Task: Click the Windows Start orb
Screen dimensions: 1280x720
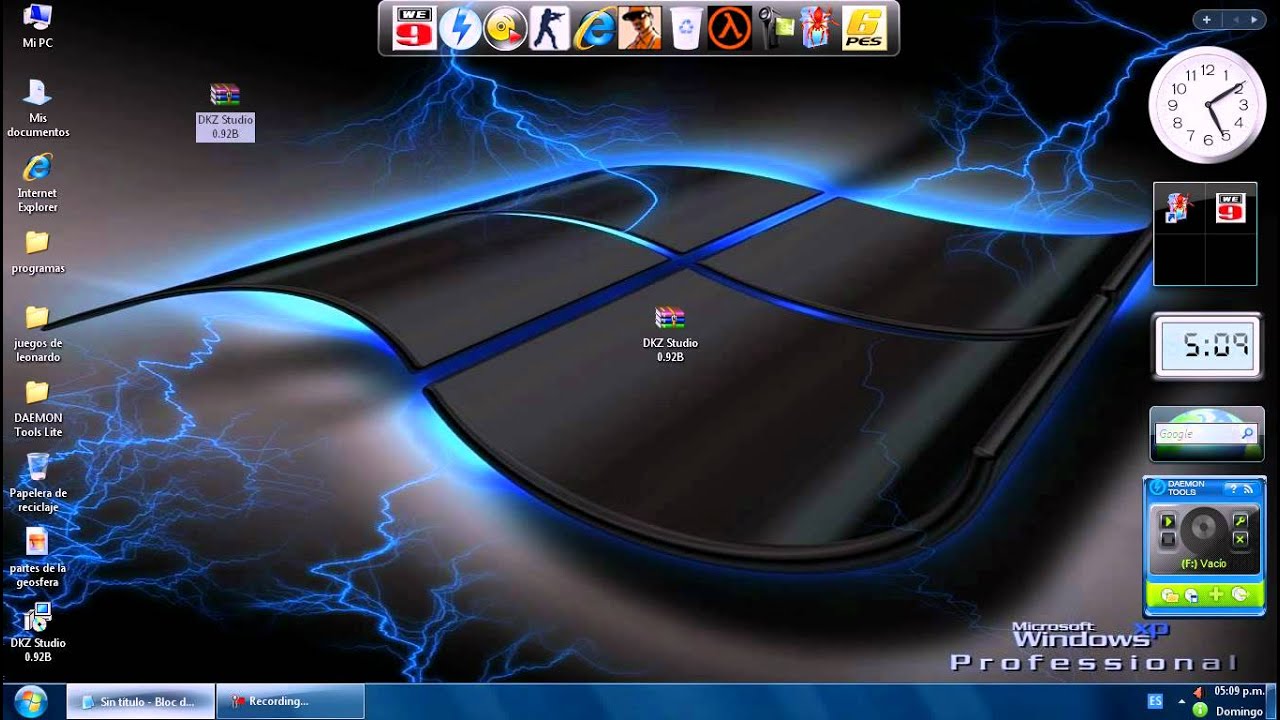Action: point(30,701)
